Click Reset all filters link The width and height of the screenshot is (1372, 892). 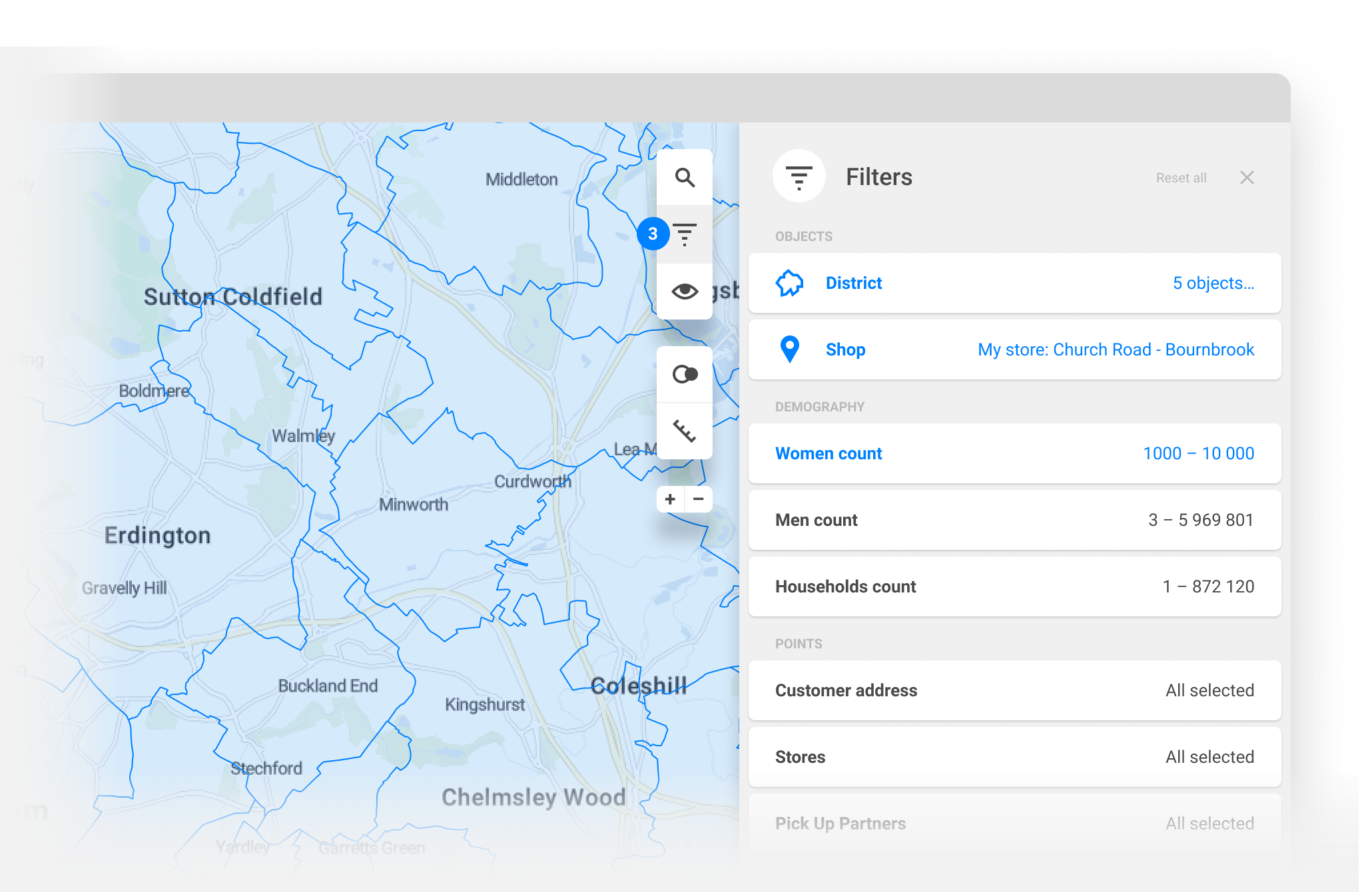coord(1181,178)
